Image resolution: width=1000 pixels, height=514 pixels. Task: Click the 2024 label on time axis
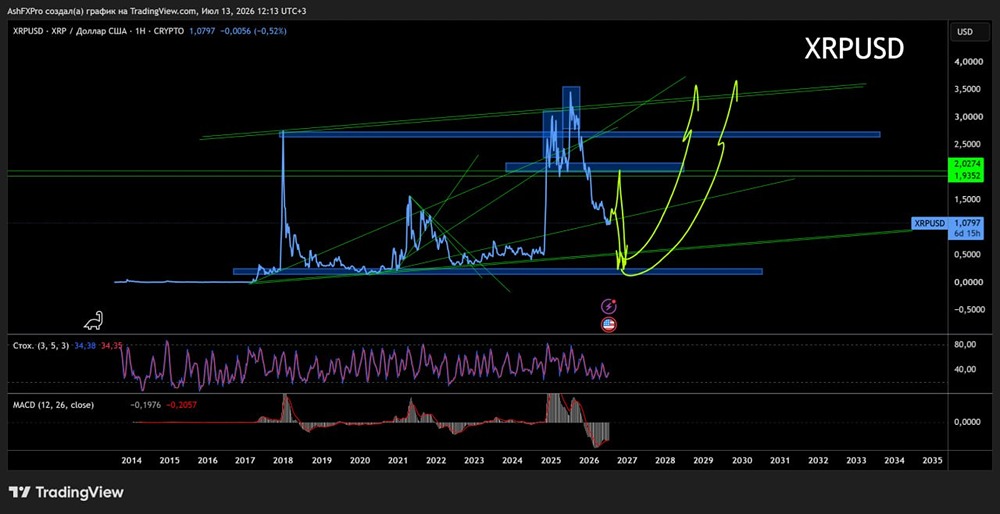coord(513,460)
